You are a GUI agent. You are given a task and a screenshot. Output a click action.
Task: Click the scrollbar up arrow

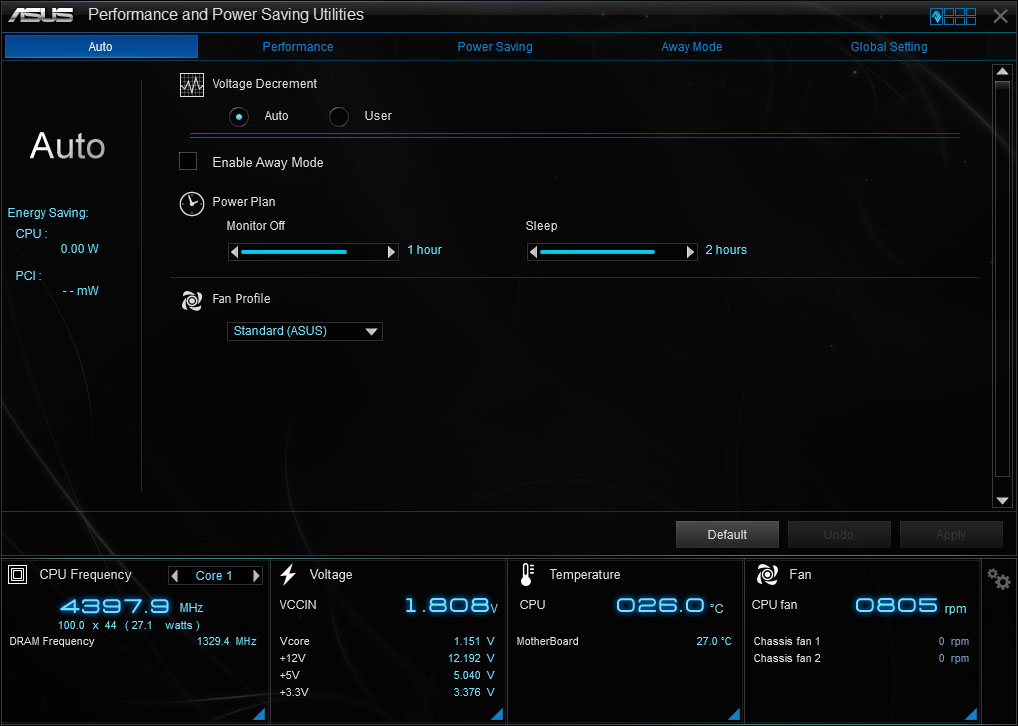click(1002, 71)
